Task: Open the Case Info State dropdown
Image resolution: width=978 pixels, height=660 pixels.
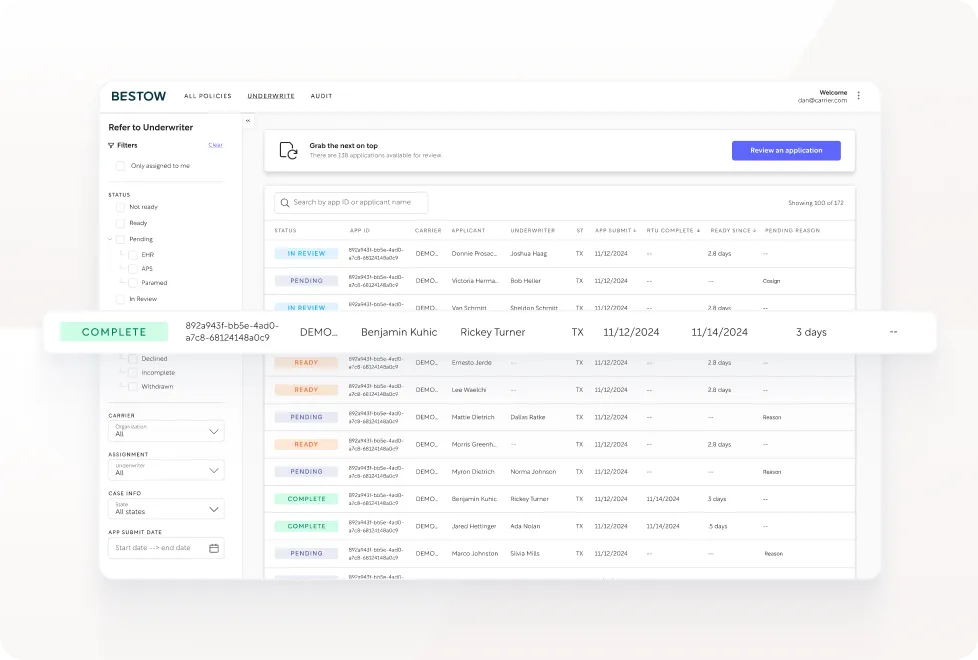Action: click(x=166, y=508)
